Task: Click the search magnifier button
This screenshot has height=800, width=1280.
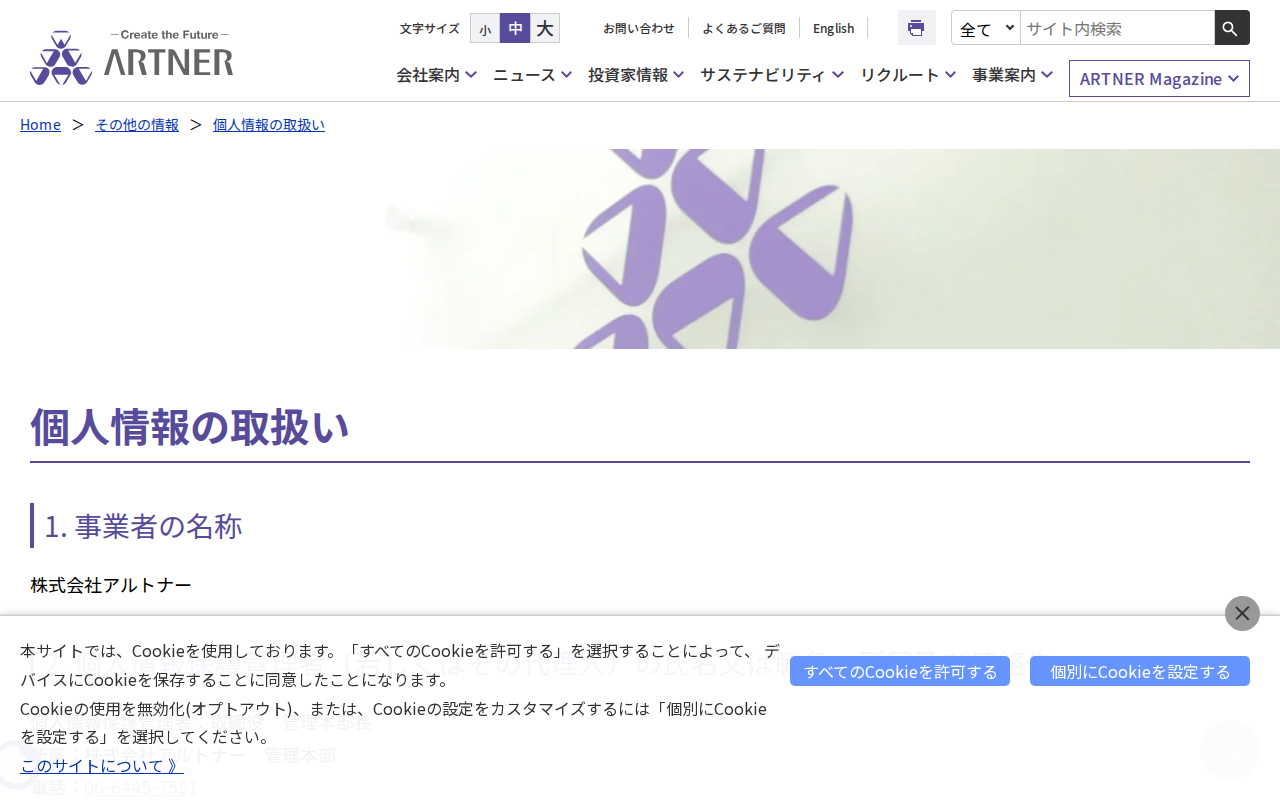Action: point(1232,28)
